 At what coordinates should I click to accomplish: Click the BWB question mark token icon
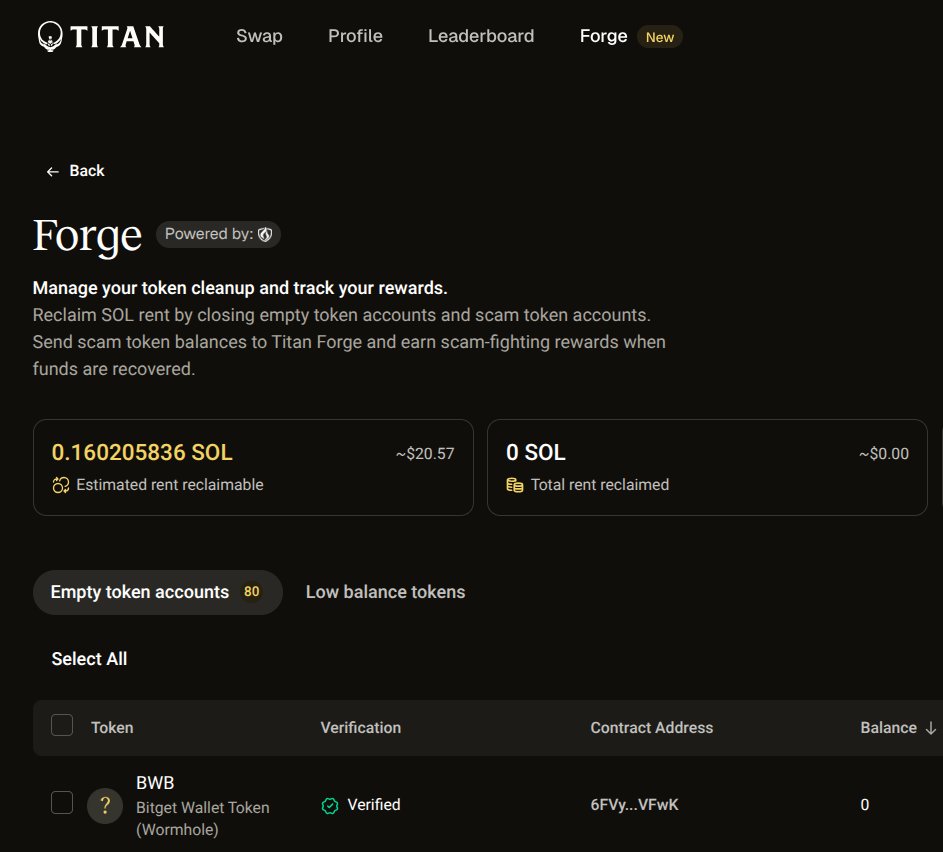[x=105, y=806]
